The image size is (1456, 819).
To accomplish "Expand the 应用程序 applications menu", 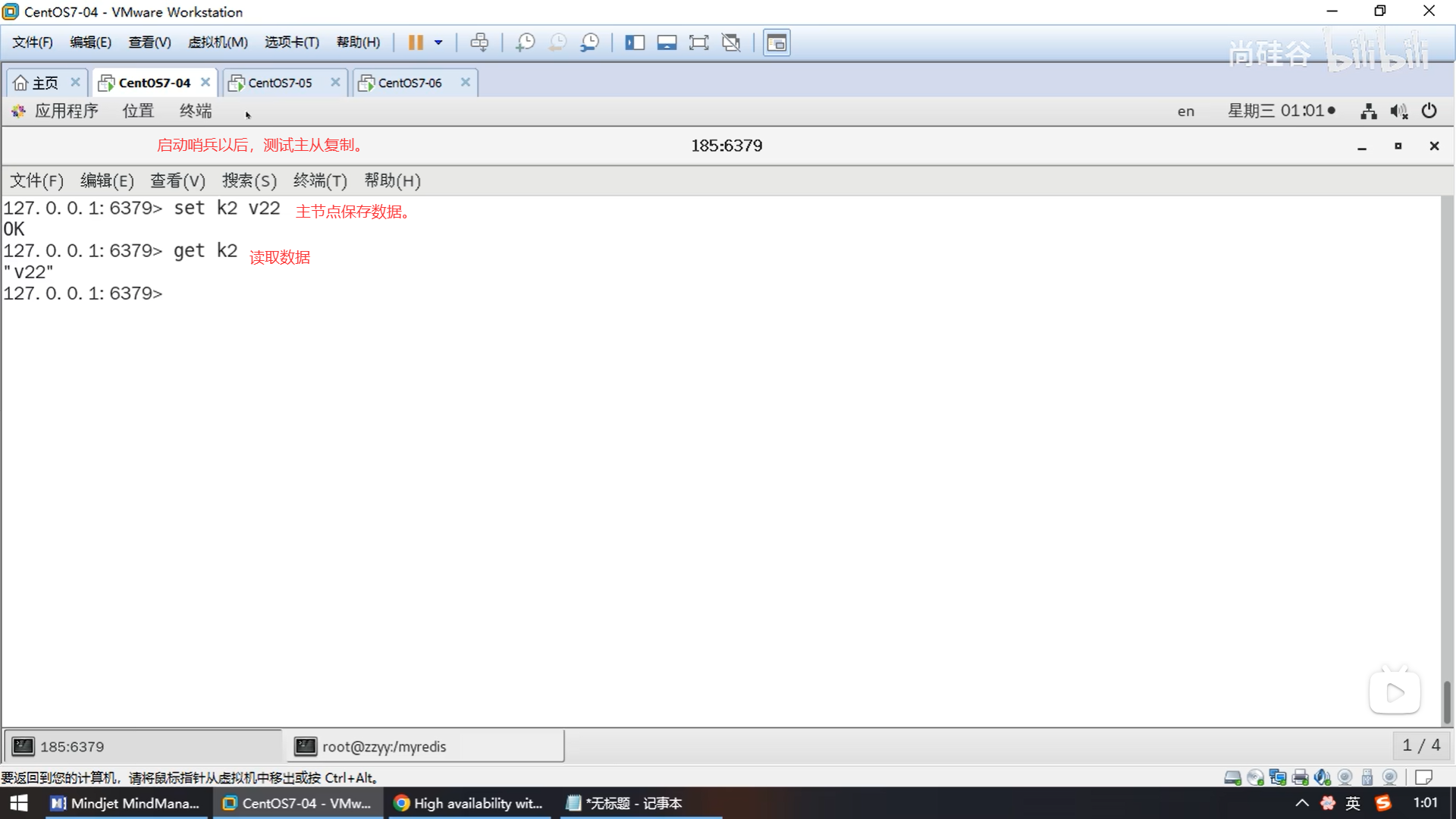I will pos(65,111).
